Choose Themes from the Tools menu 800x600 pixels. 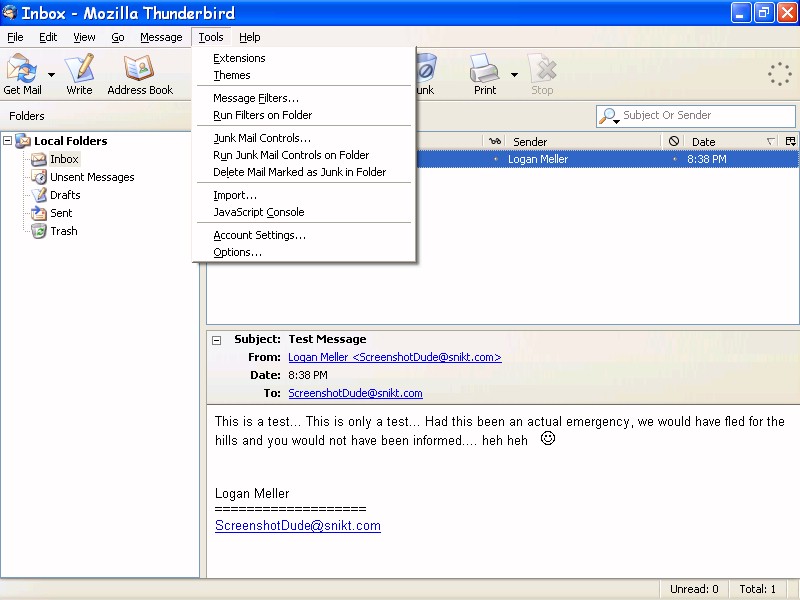point(304,75)
